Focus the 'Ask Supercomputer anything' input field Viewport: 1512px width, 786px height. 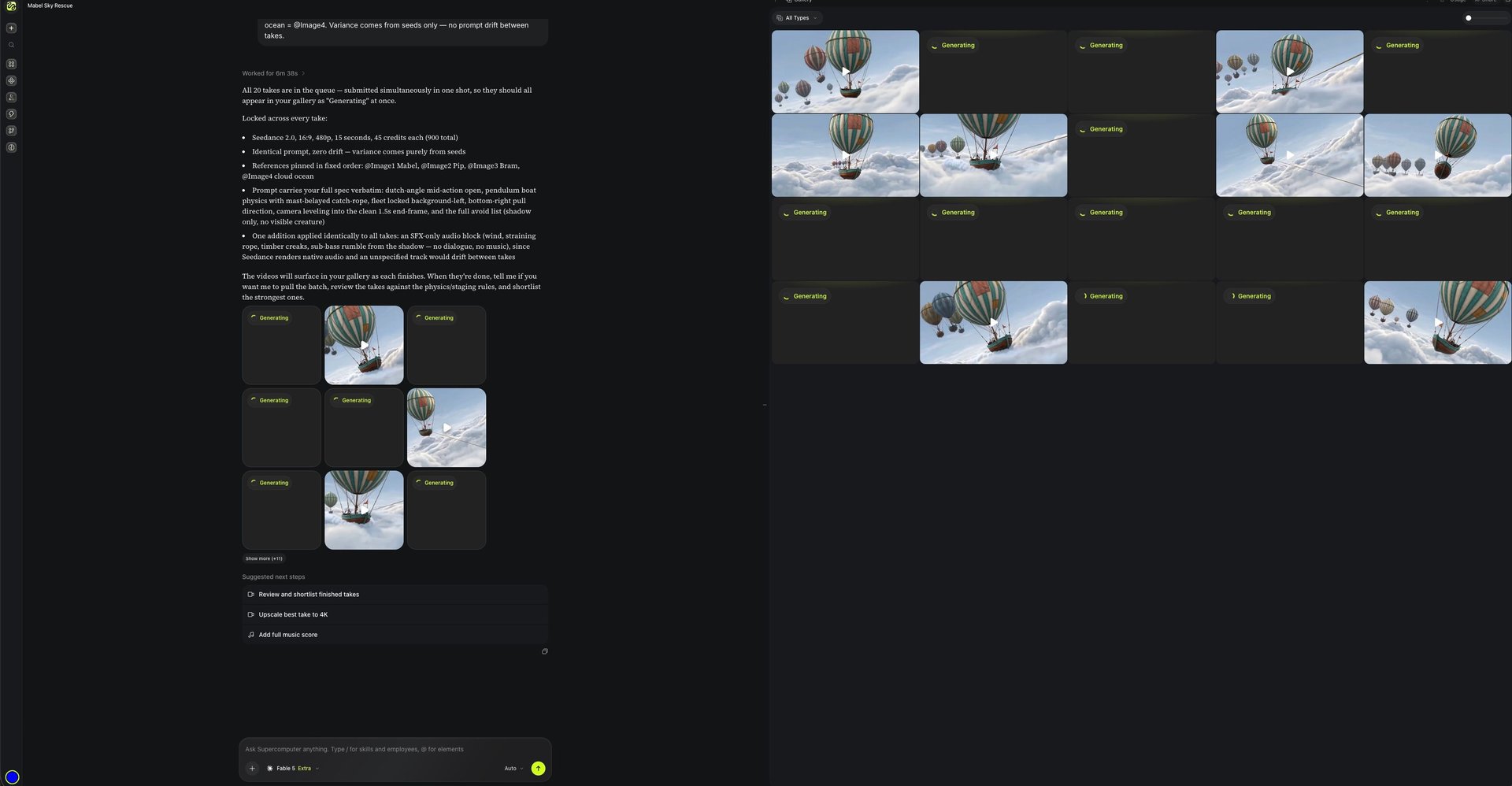tap(395, 749)
